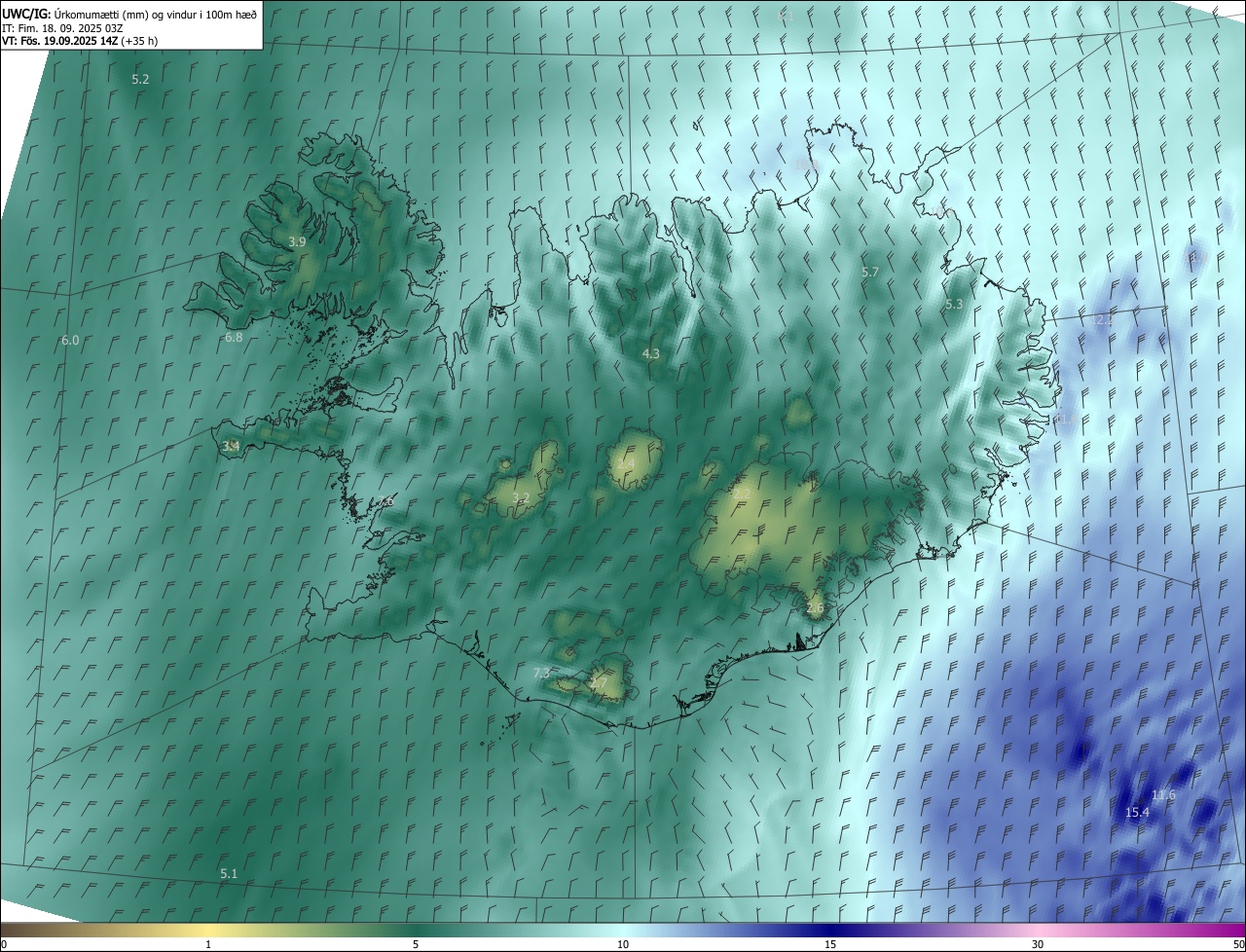This screenshot has height=952, width=1246.
Task: Click the value 5.1 in the southwest ocean
Action: click(x=229, y=873)
